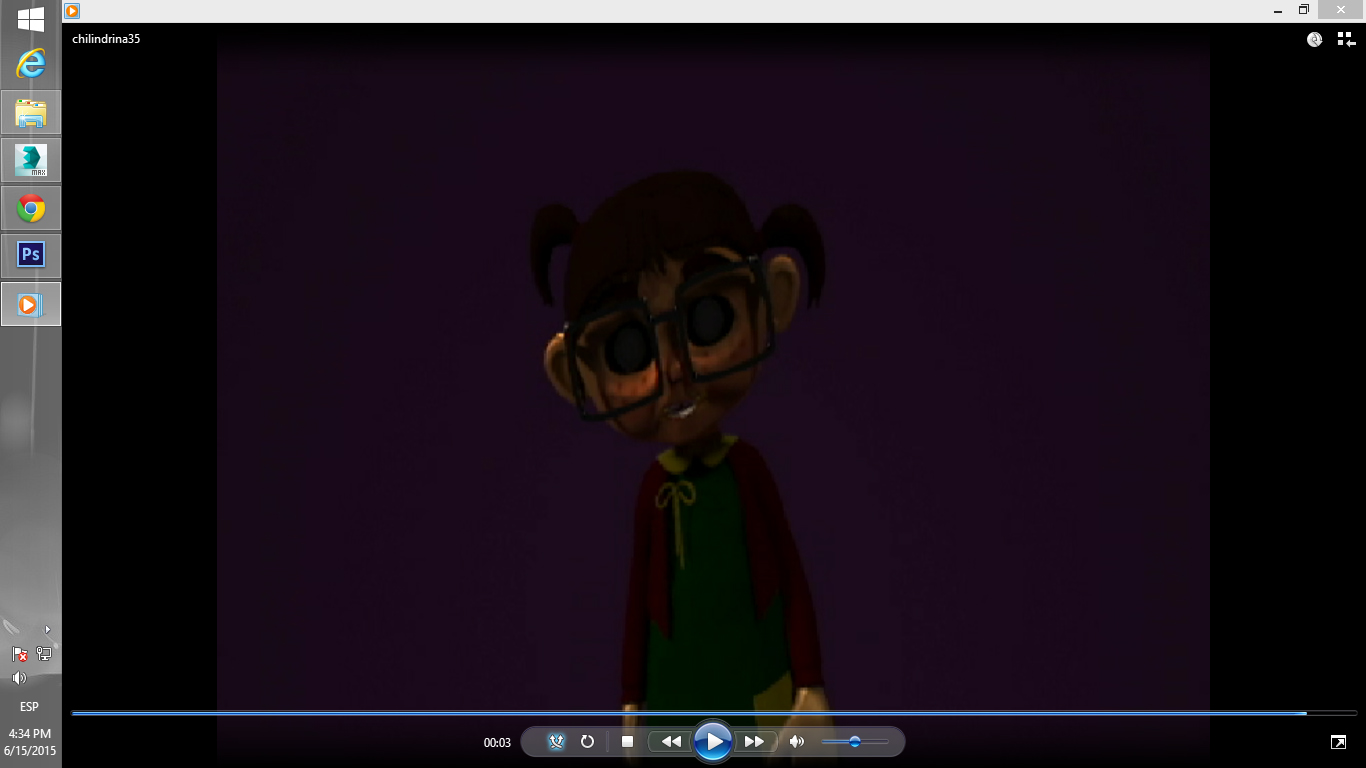Open File Explorer from the taskbar
The height and width of the screenshot is (768, 1366).
click(31, 112)
